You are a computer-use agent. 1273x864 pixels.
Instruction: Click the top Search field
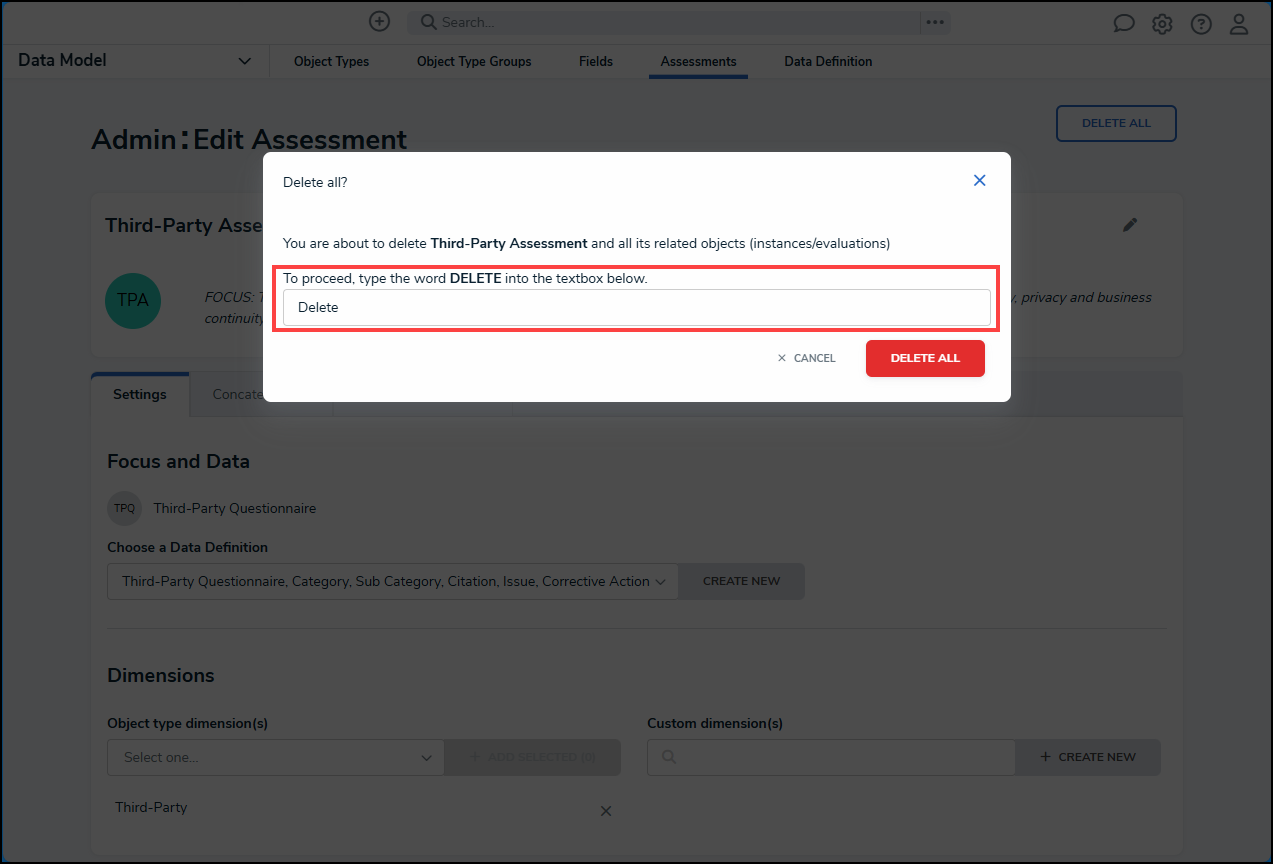[665, 22]
